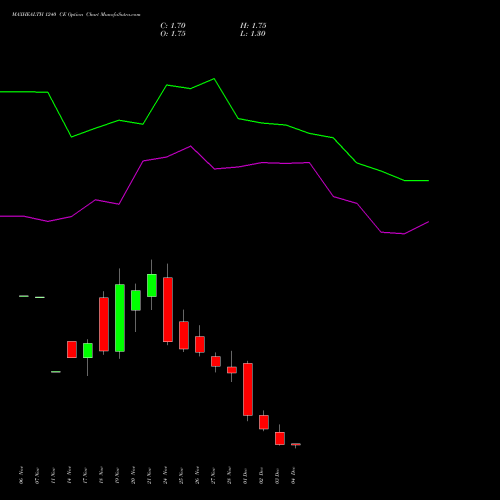Viewport: 500px width, 500px height.
Task: Click the 11 Nov date label
Action: tap(53, 475)
